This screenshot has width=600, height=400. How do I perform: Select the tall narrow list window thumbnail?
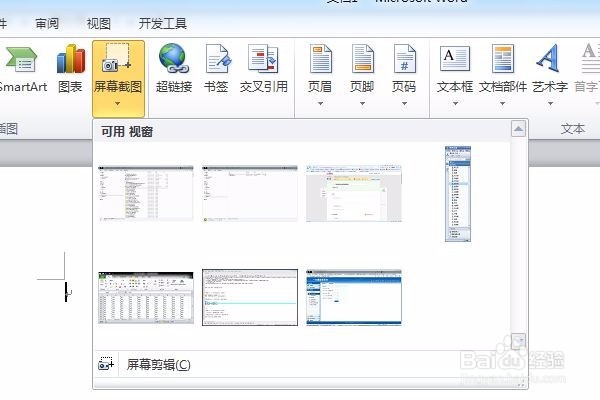click(x=458, y=194)
